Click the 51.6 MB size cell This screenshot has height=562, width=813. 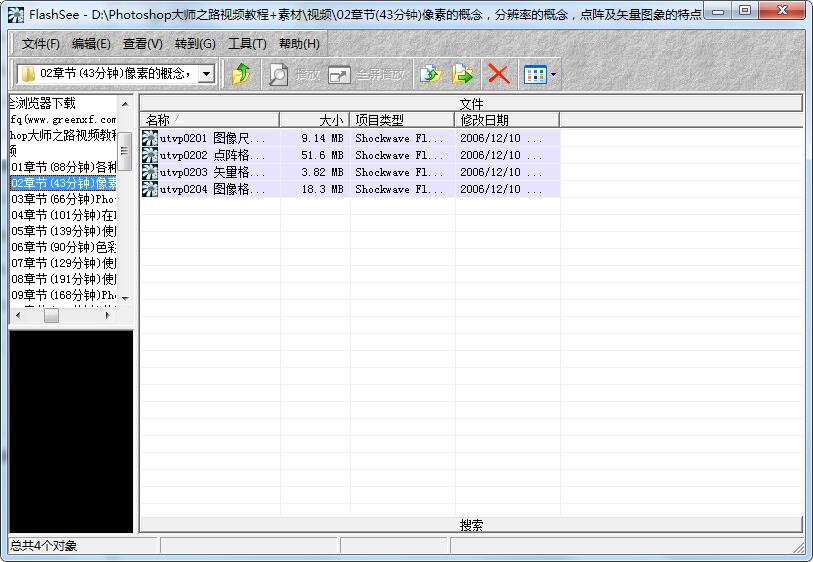click(323, 155)
